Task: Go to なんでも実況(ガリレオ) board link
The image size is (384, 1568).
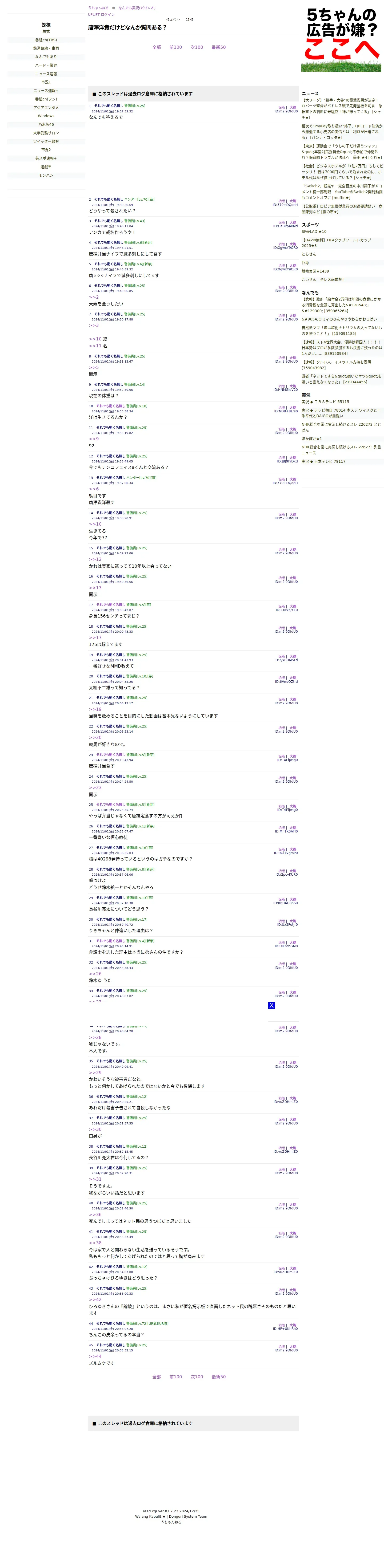Action: 137,8
